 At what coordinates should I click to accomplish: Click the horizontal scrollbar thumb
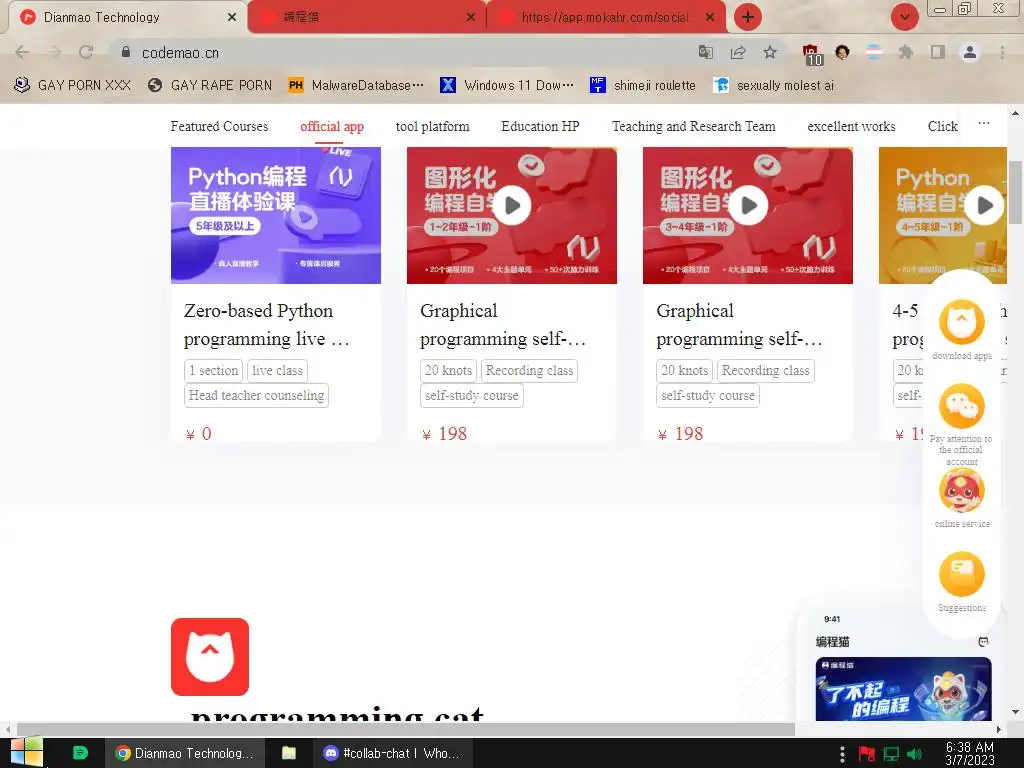point(406,729)
